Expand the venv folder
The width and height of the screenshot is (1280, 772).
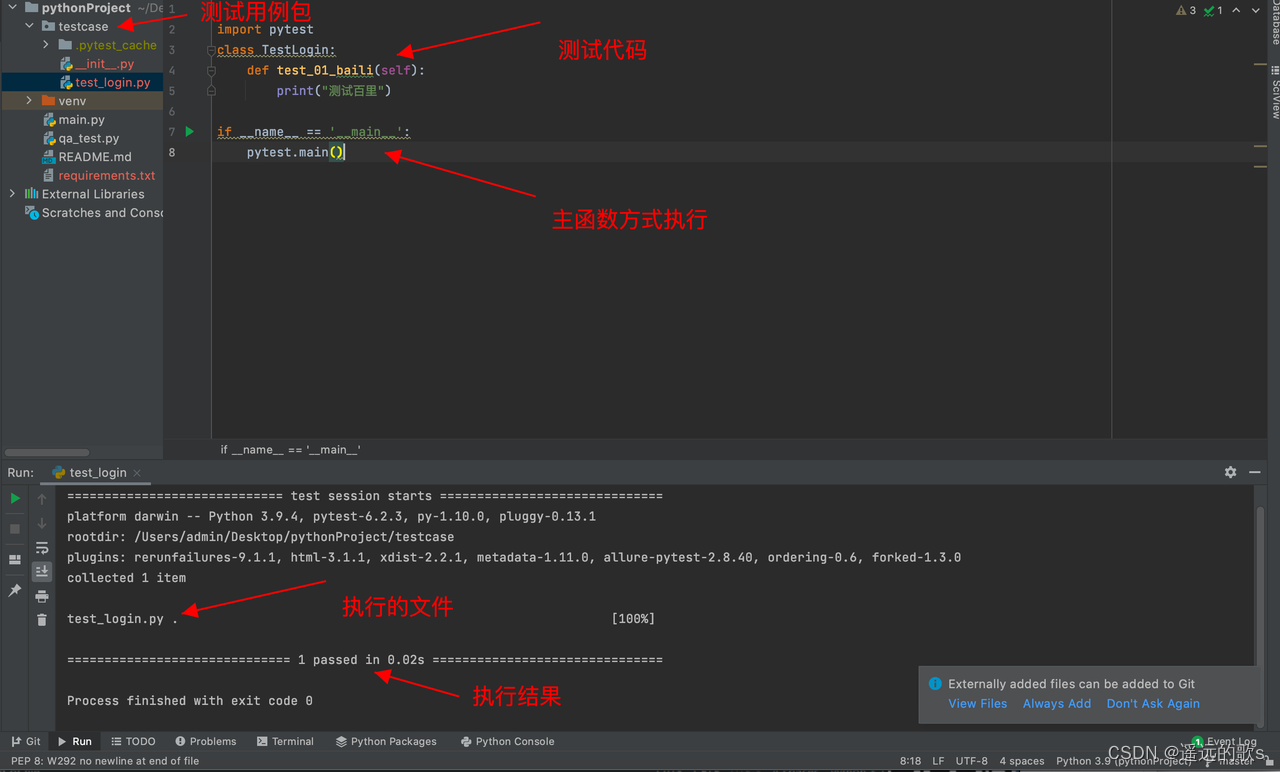(x=29, y=101)
